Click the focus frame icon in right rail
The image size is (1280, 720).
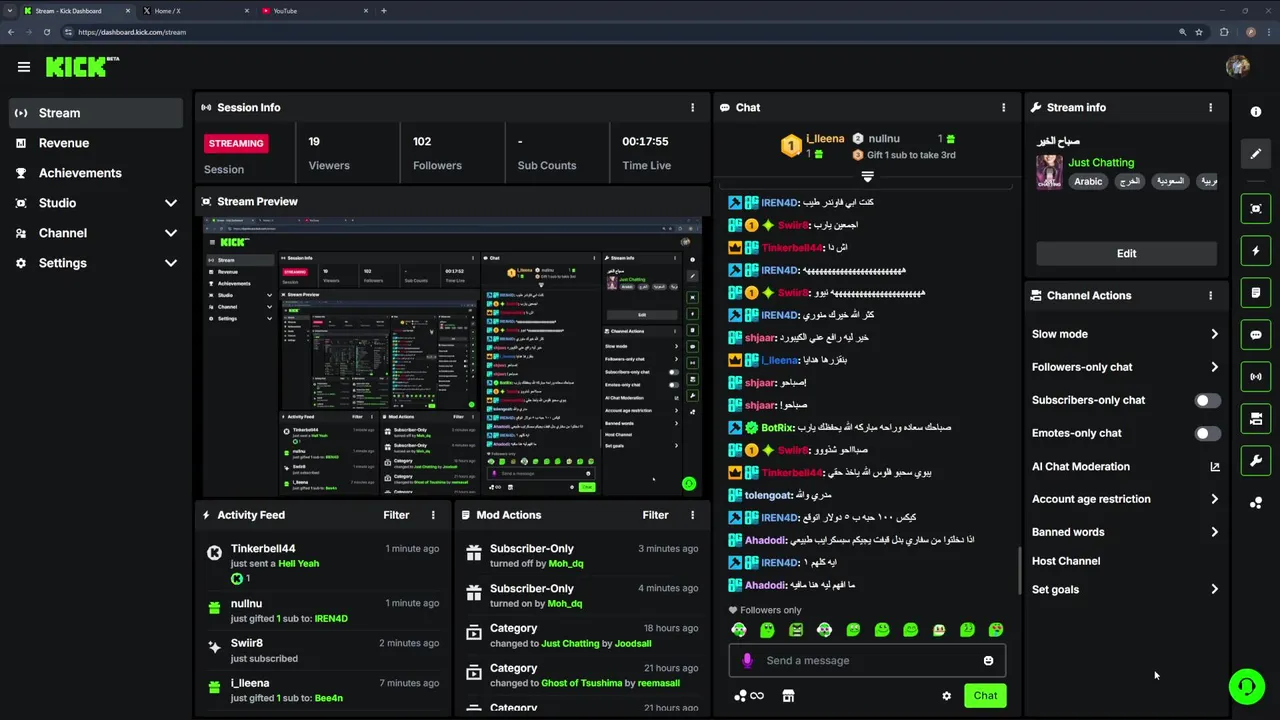(1256, 208)
